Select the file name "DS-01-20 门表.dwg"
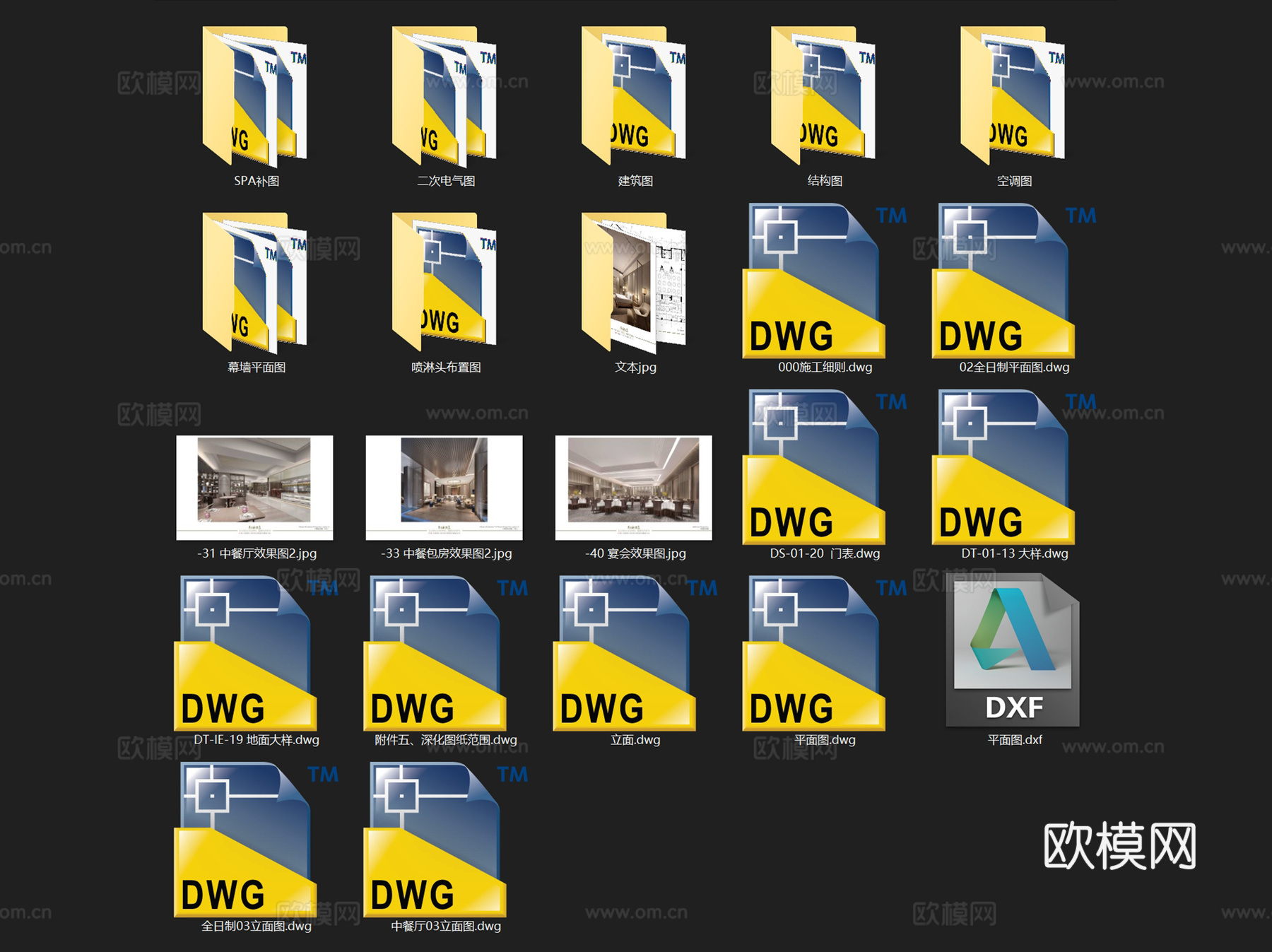Image resolution: width=1272 pixels, height=952 pixels. pyautogui.click(x=825, y=553)
